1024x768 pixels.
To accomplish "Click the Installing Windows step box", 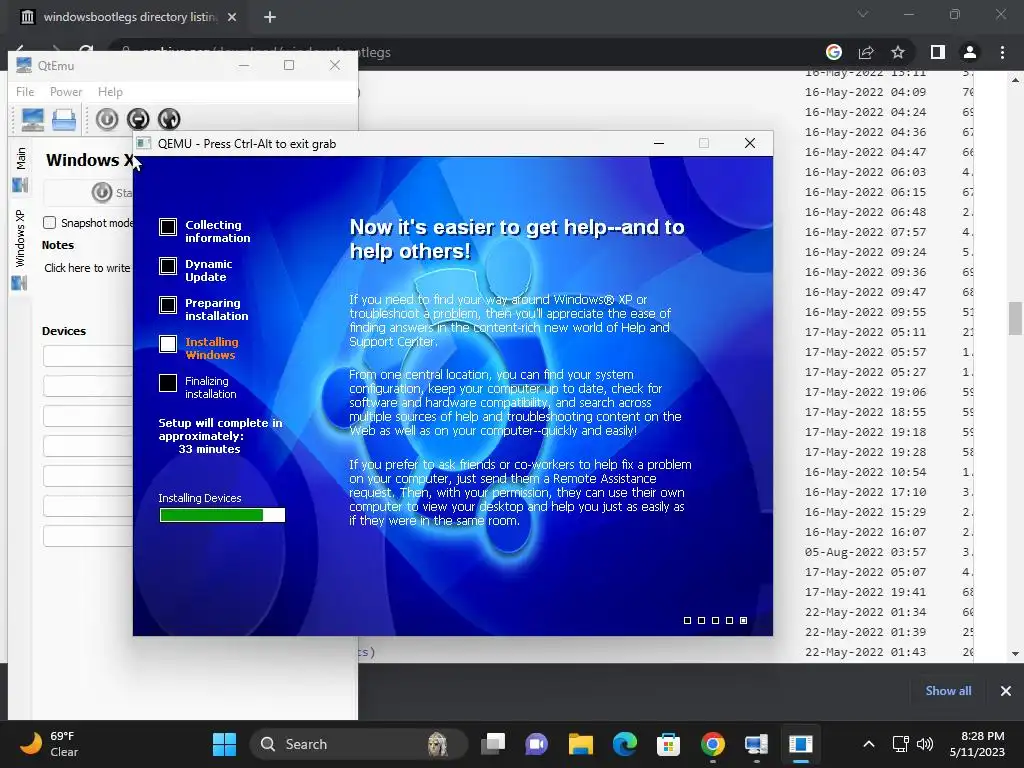I will [168, 344].
